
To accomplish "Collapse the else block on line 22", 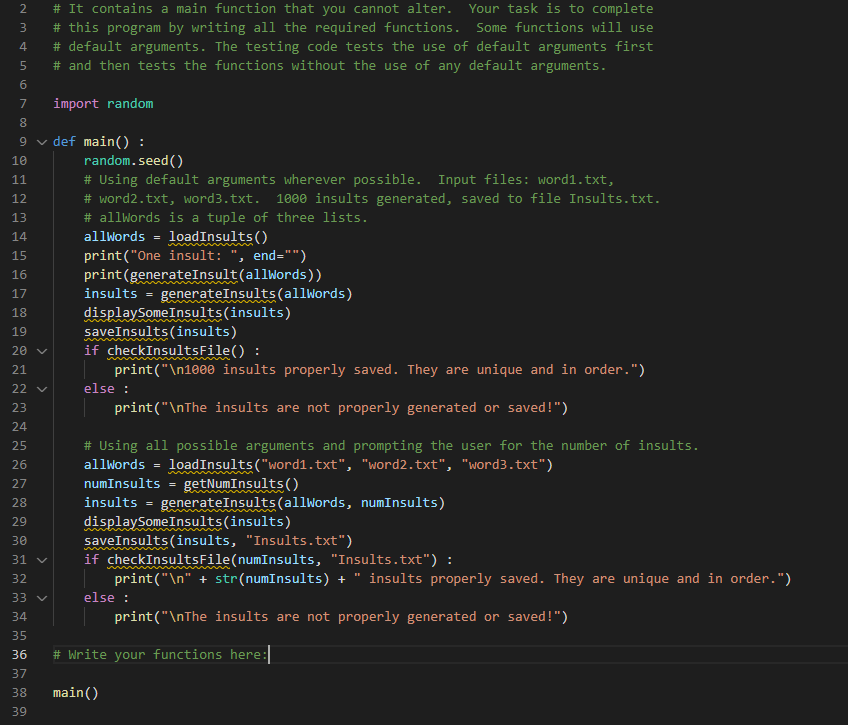I will (41, 388).
